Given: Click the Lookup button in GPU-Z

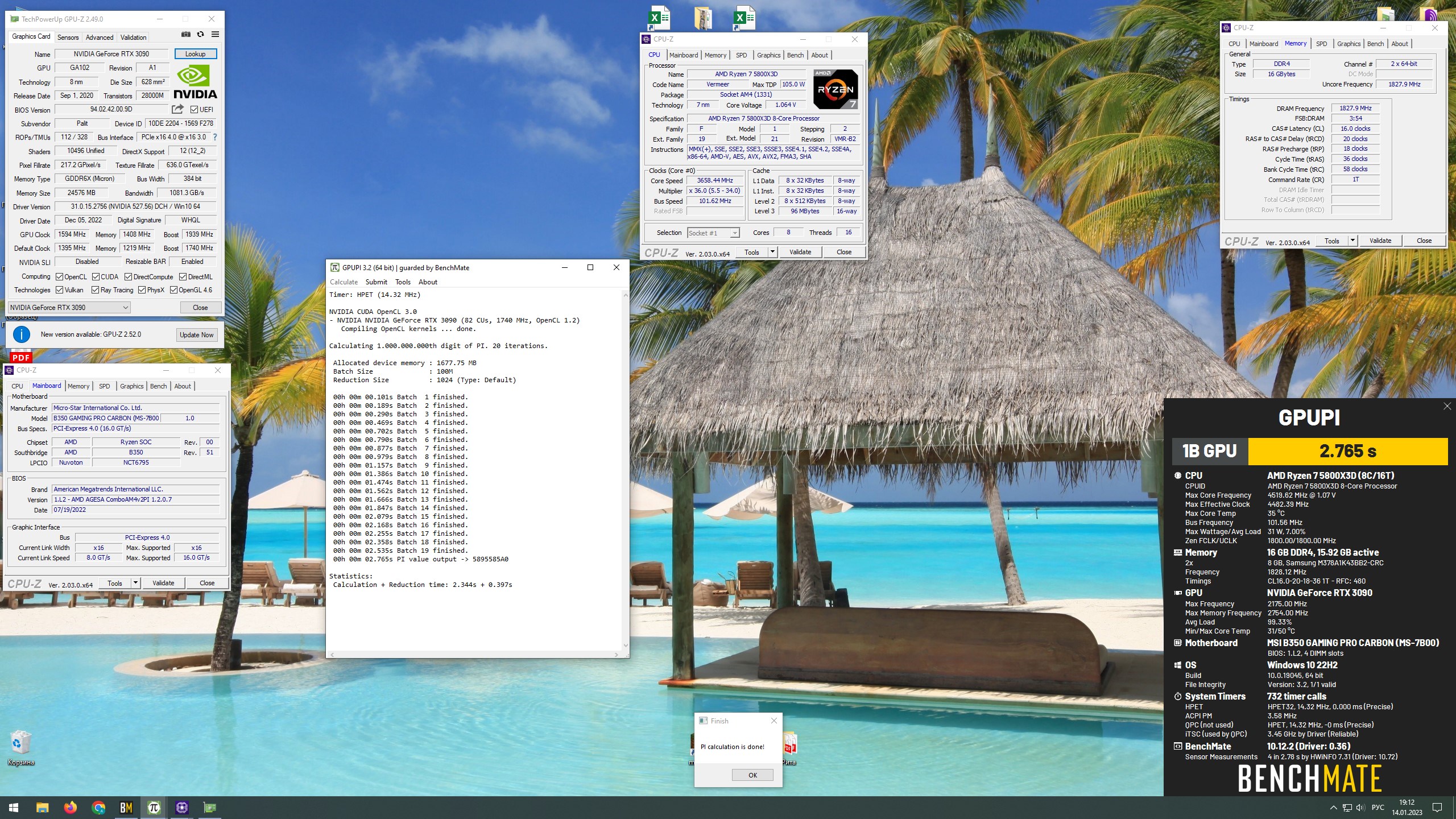Looking at the screenshot, I should coord(195,54).
